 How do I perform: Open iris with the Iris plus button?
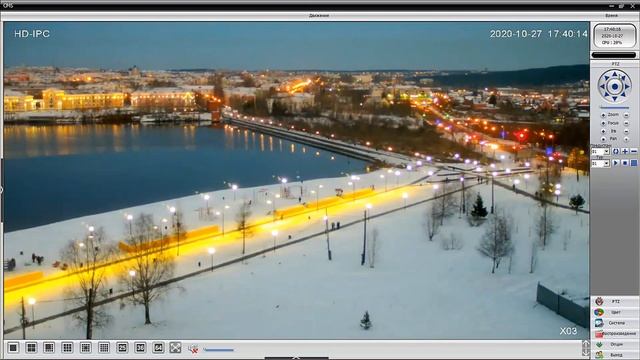click(603, 131)
